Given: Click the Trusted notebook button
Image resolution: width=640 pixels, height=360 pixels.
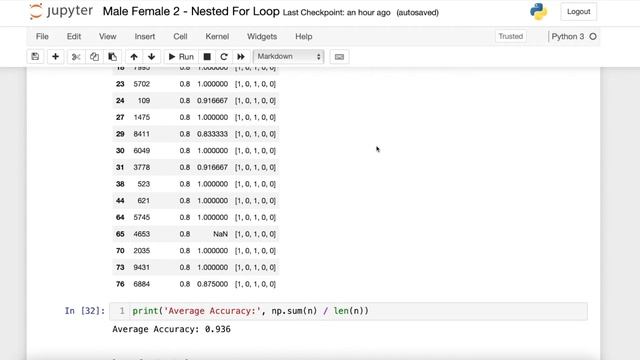Looking at the screenshot, I should [511, 36].
